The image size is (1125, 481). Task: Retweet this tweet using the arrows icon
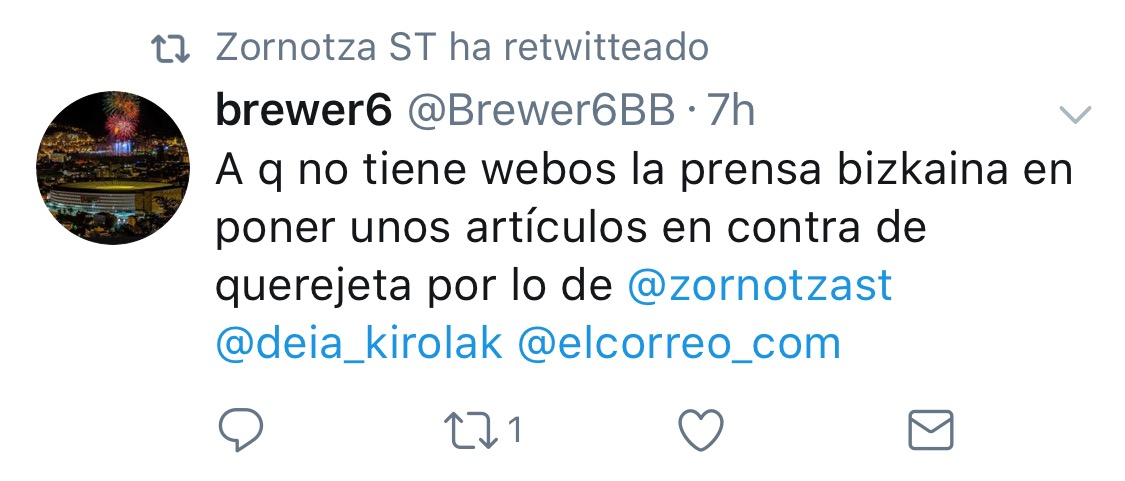tap(471, 430)
